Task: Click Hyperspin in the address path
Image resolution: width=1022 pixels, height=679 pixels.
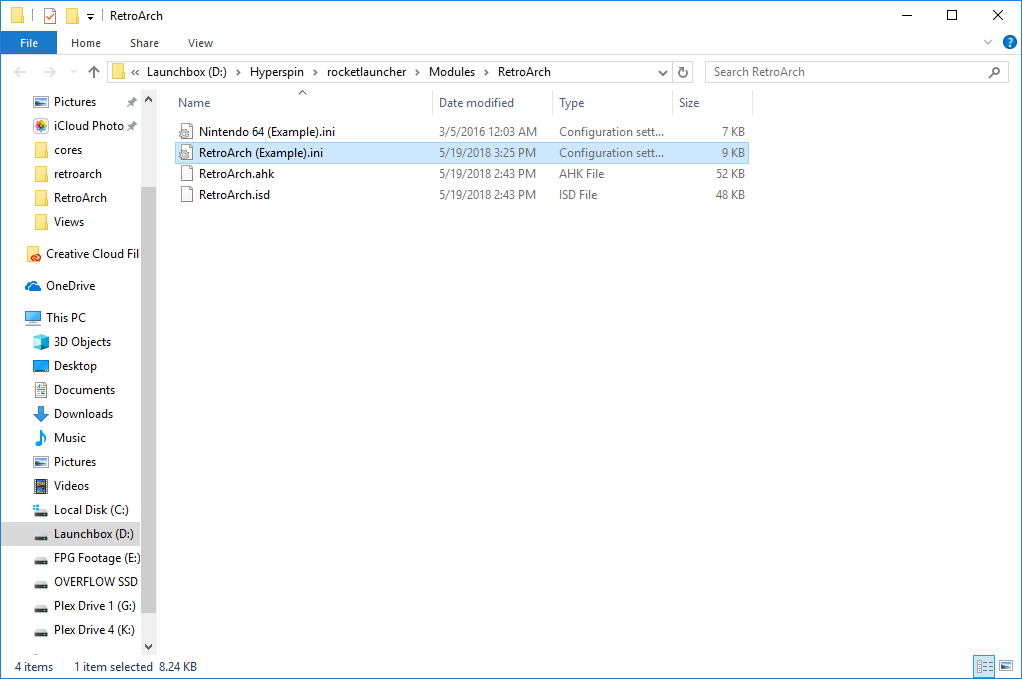Action: tap(276, 72)
